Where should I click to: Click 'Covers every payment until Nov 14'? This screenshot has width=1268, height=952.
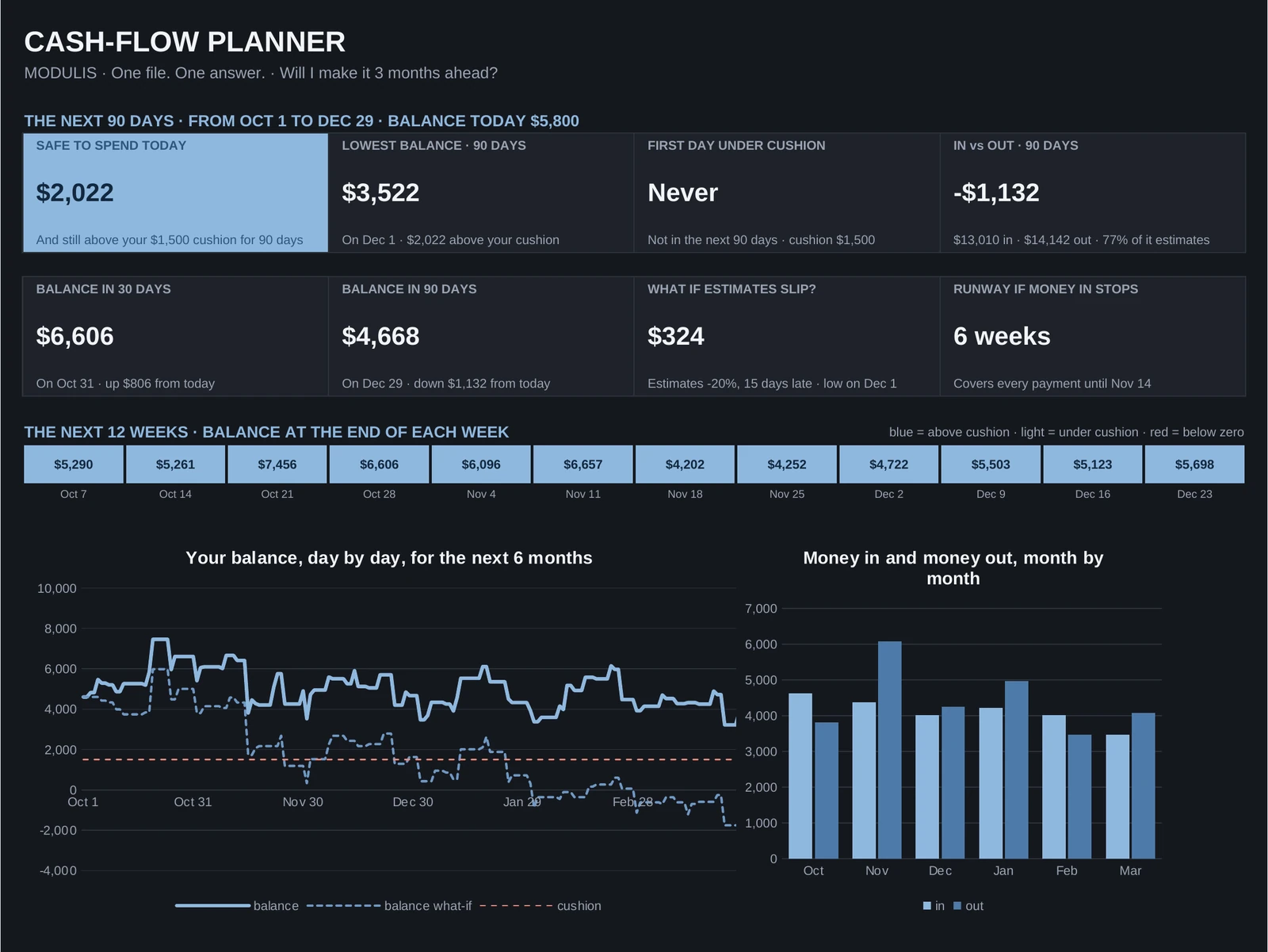pos(1052,384)
